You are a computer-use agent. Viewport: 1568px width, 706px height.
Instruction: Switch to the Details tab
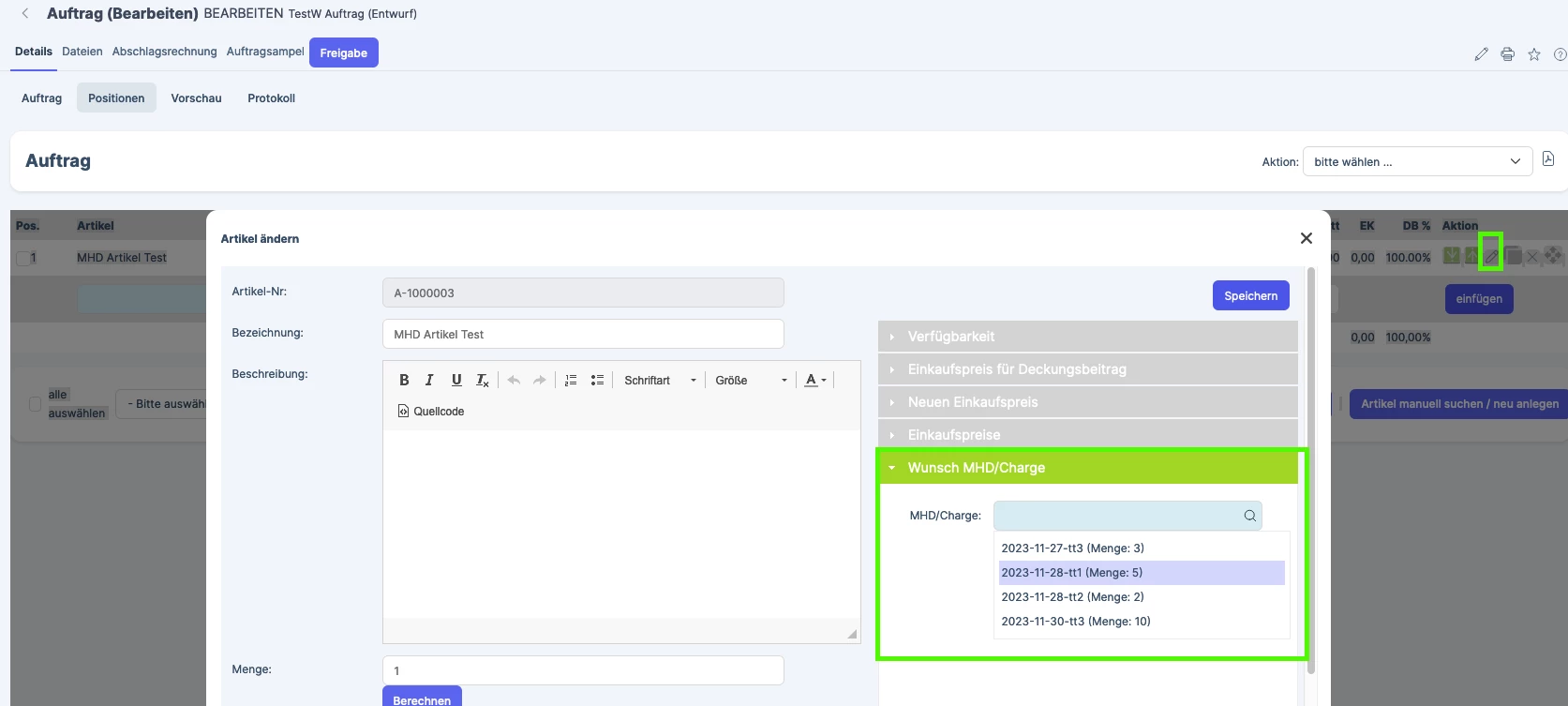pyautogui.click(x=34, y=52)
